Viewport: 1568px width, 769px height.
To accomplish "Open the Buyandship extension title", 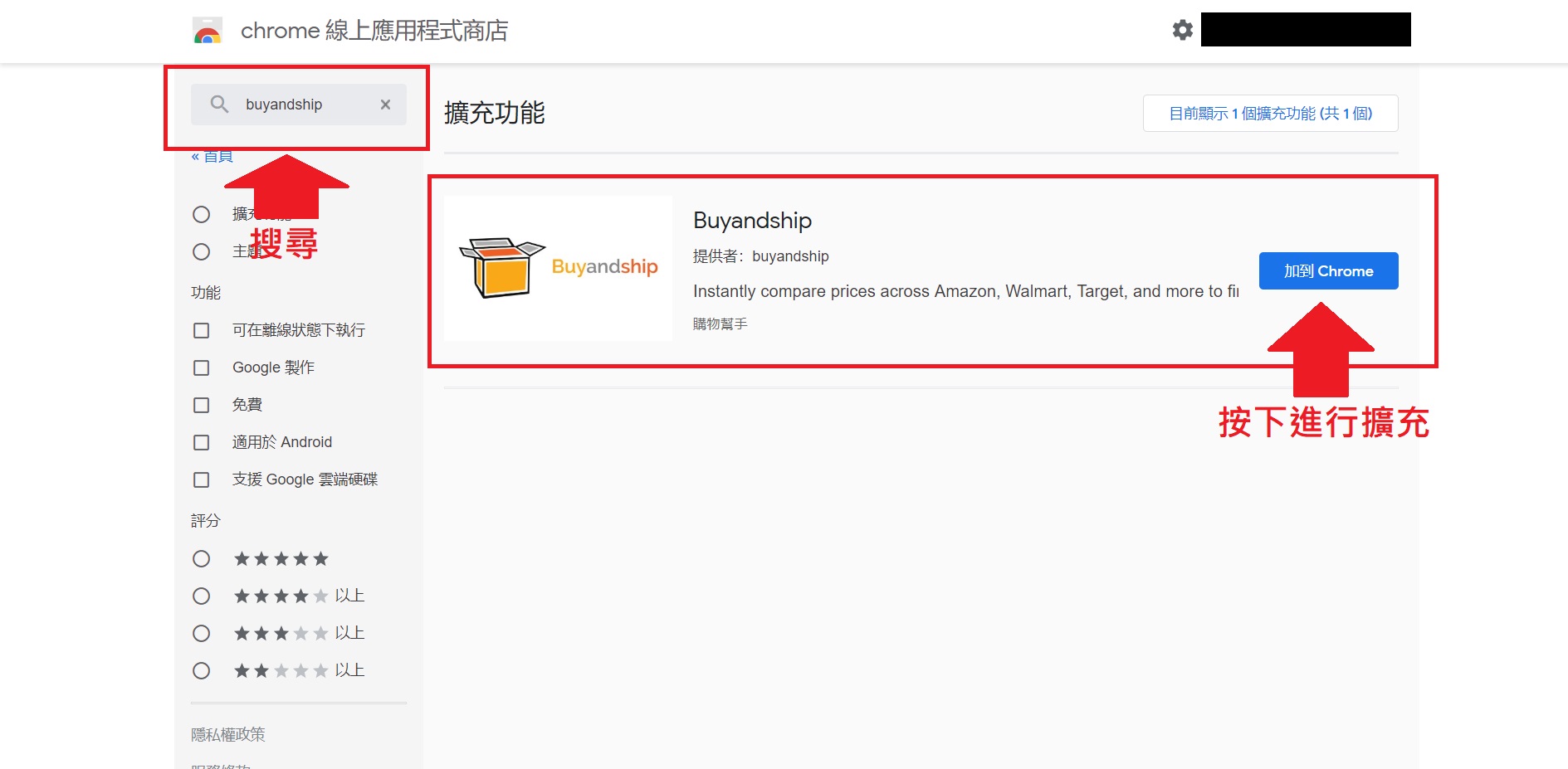I will click(x=752, y=221).
